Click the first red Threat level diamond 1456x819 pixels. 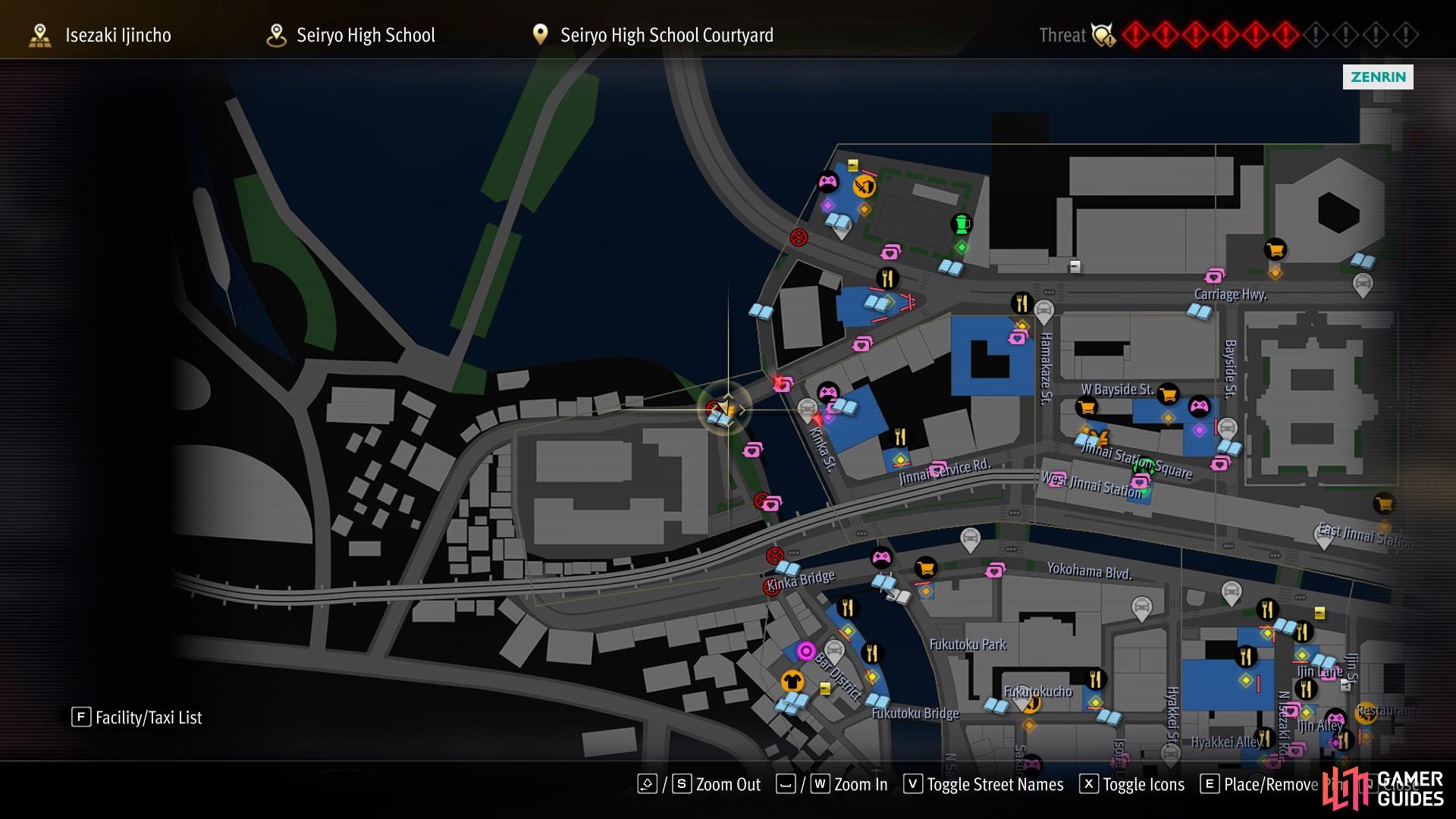tap(1135, 35)
